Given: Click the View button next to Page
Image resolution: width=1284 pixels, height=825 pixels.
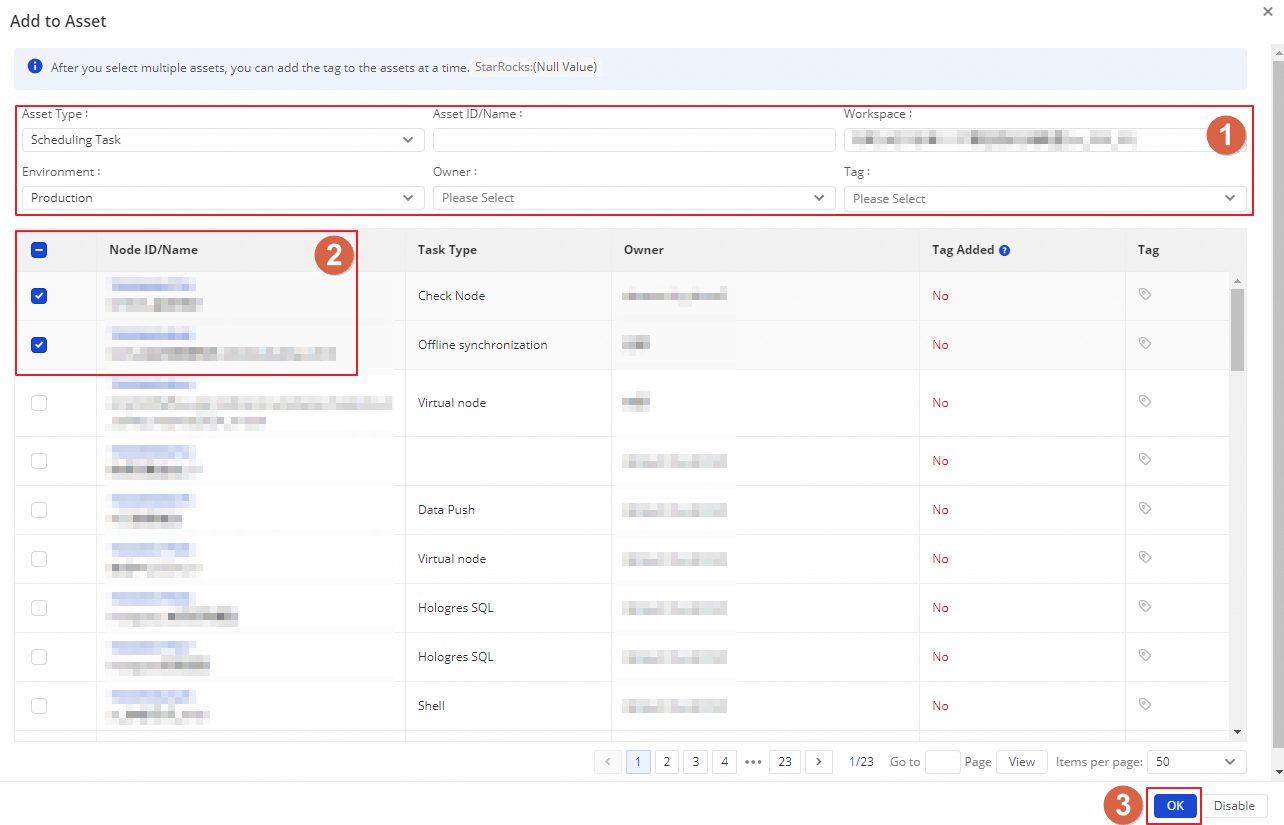Looking at the screenshot, I should pos(1022,762).
